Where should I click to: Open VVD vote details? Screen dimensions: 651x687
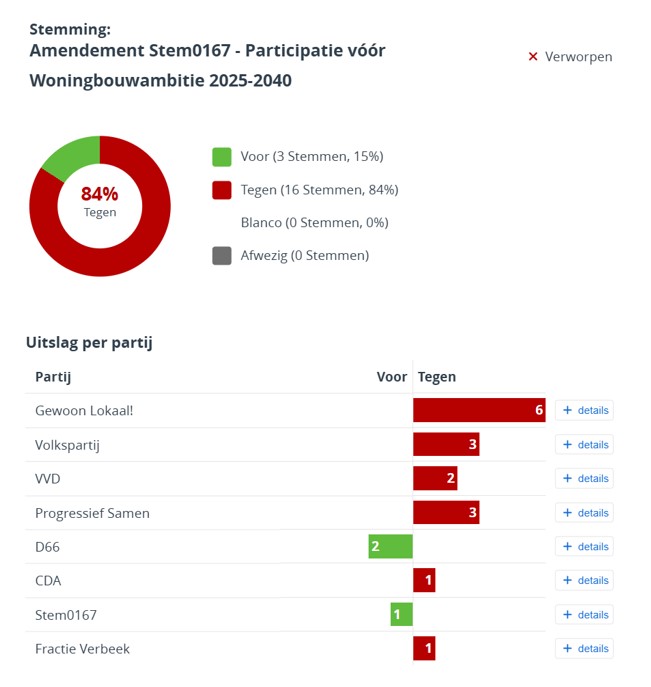(584, 479)
